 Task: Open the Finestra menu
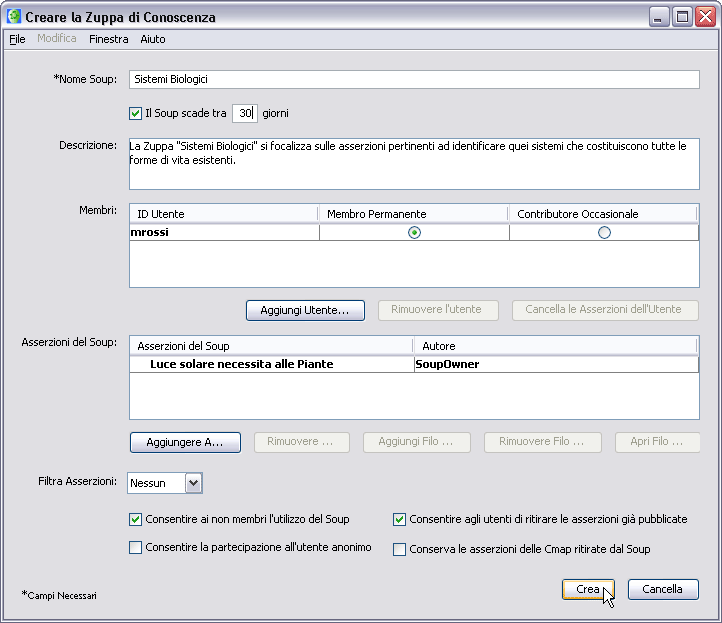click(x=108, y=39)
